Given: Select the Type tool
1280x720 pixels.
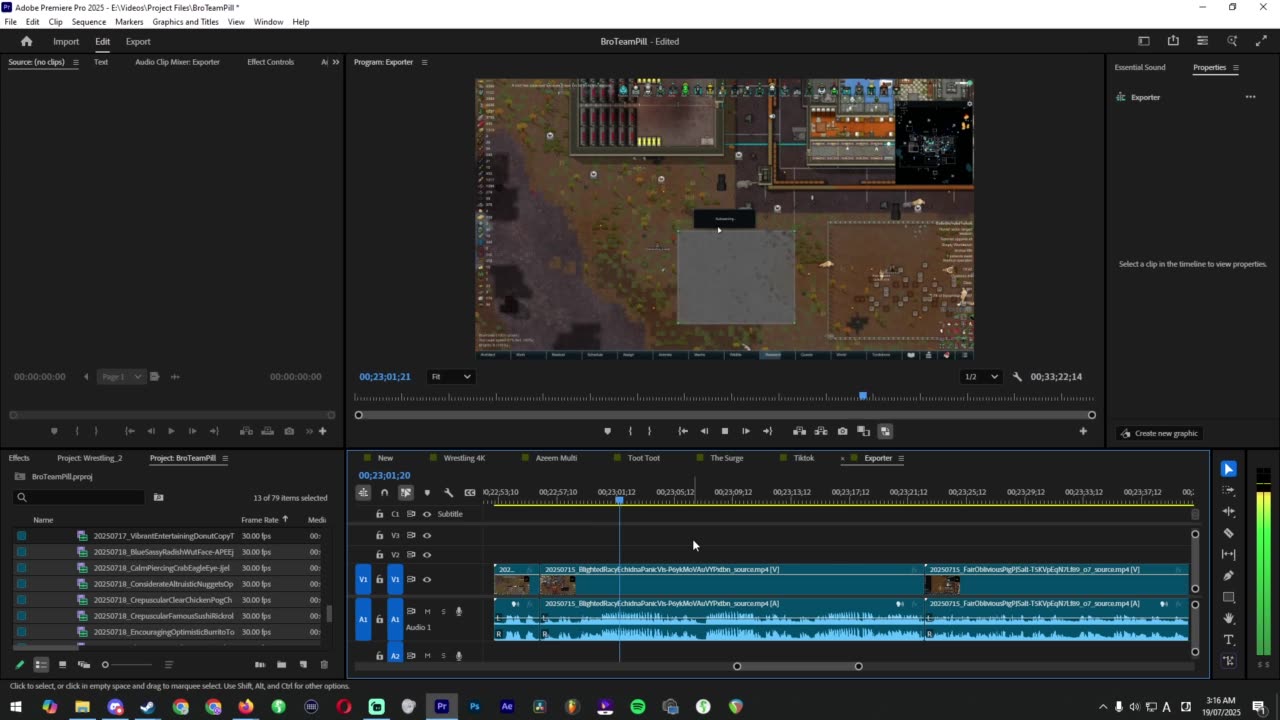Looking at the screenshot, I should click(1229, 640).
